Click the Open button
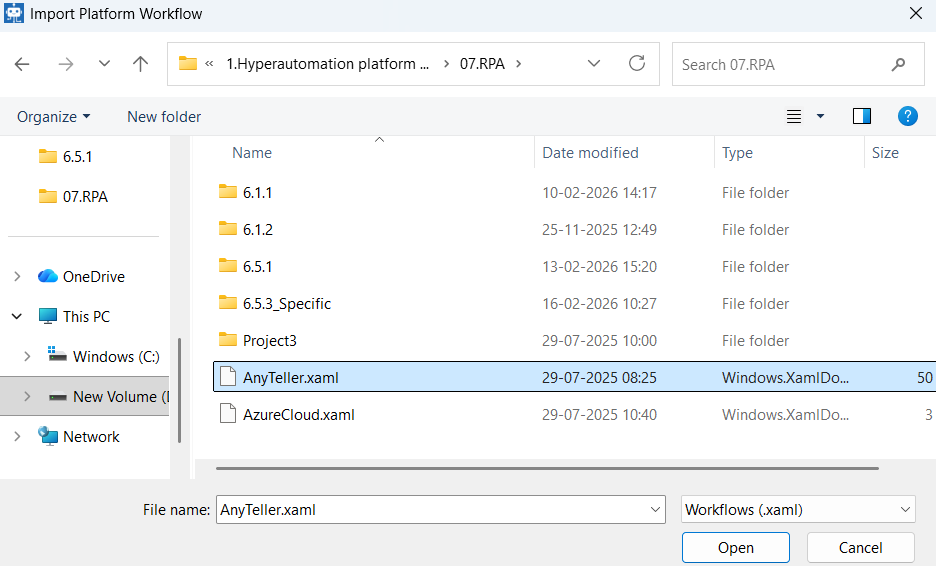 736,547
